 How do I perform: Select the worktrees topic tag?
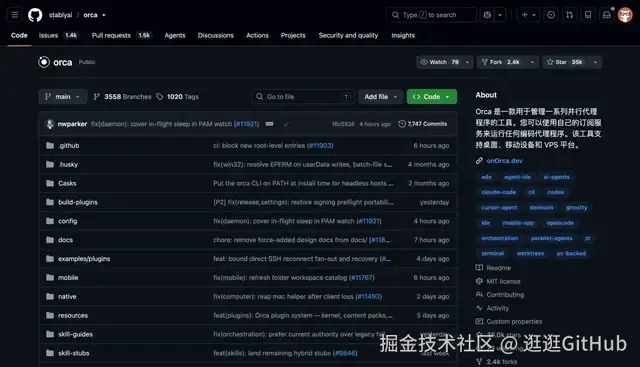pos(530,254)
